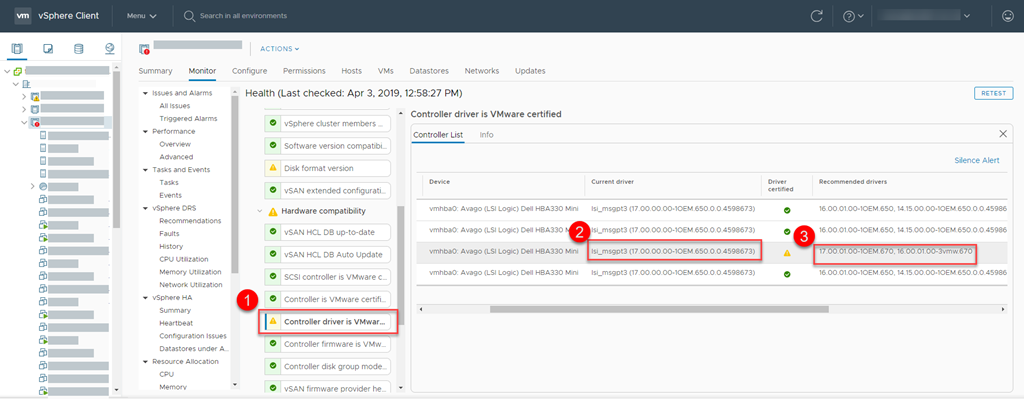Switch to the Summary tab
Viewport: 1024px width, 399px height.
155,71
